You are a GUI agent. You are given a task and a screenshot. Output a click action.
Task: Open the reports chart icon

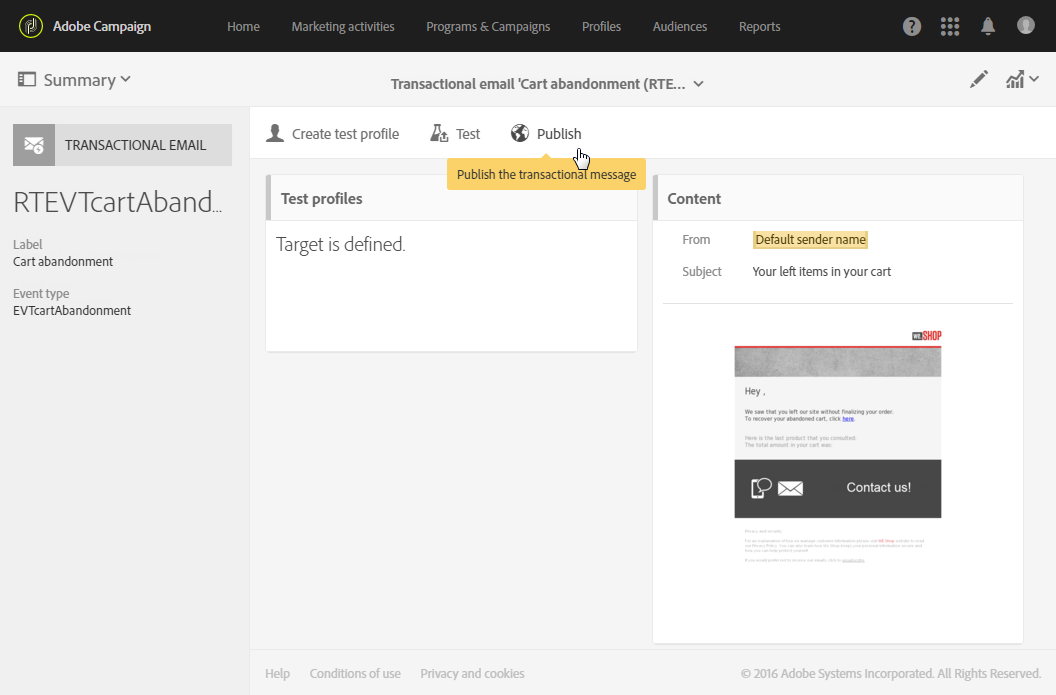coord(1015,79)
